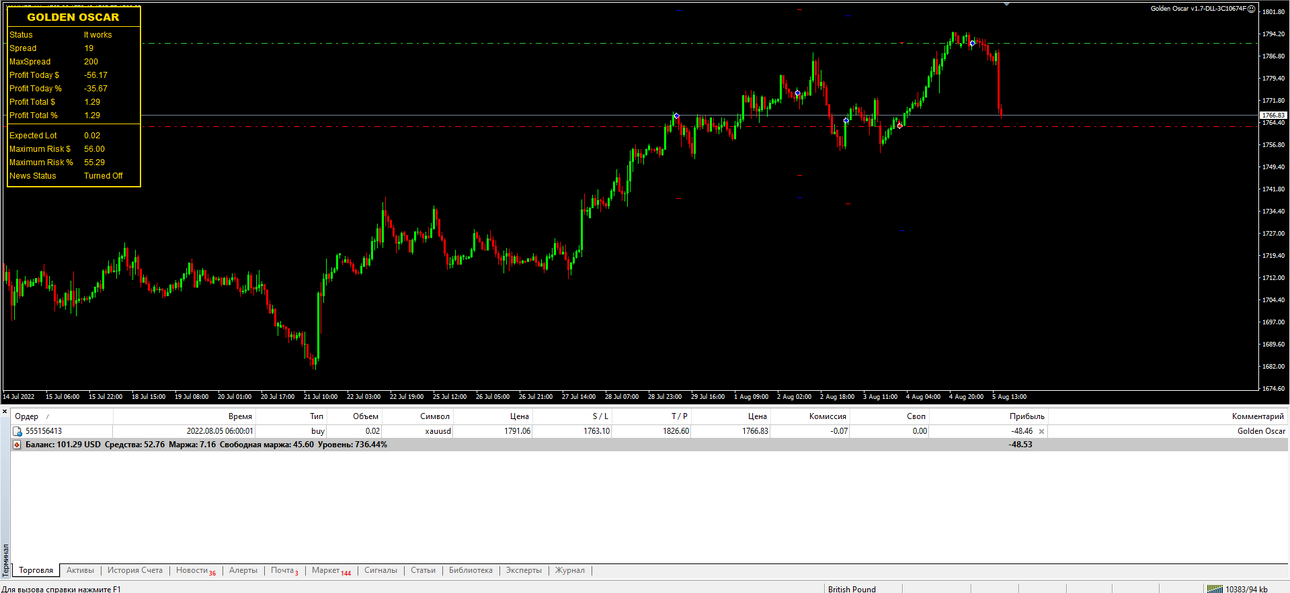Open the Журнал tab
Viewport: 1290px width, 593px height.
570,570
